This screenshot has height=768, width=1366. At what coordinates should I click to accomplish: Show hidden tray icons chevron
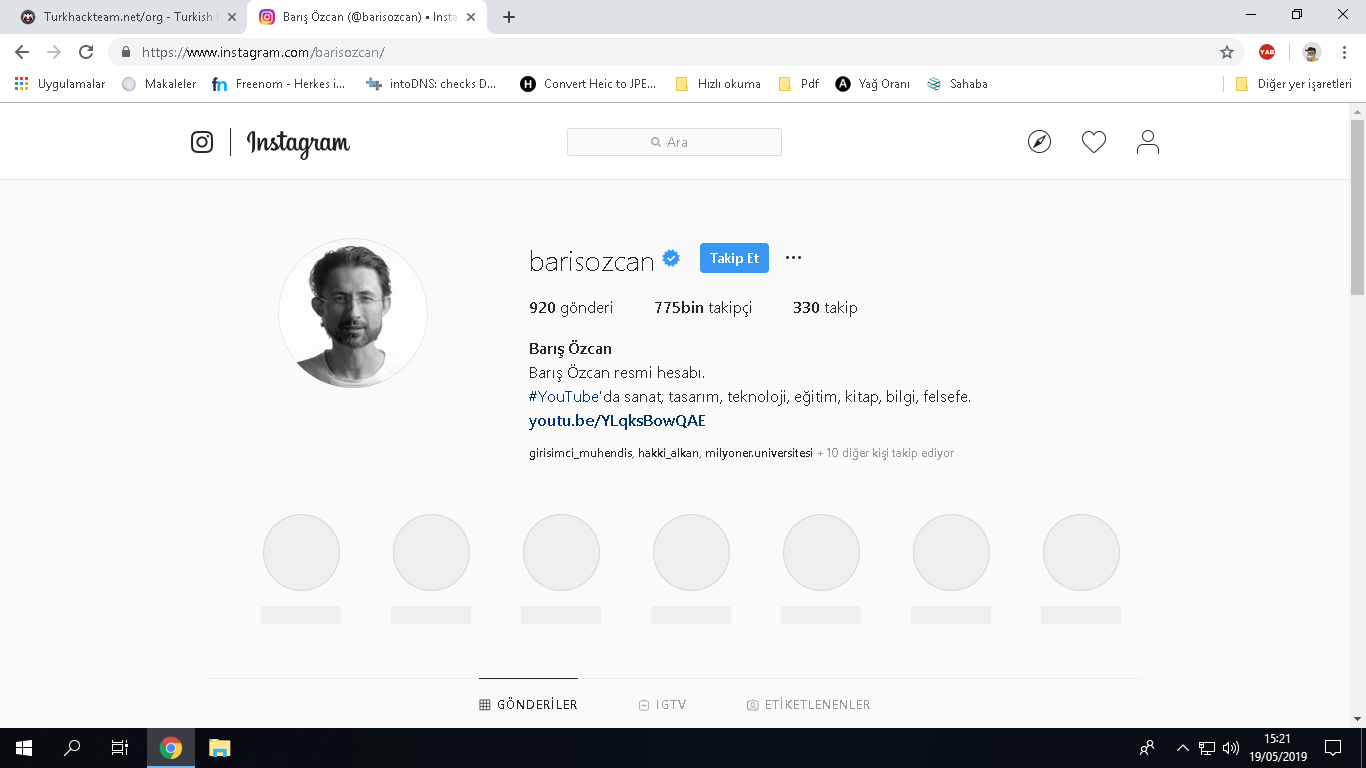click(1183, 748)
